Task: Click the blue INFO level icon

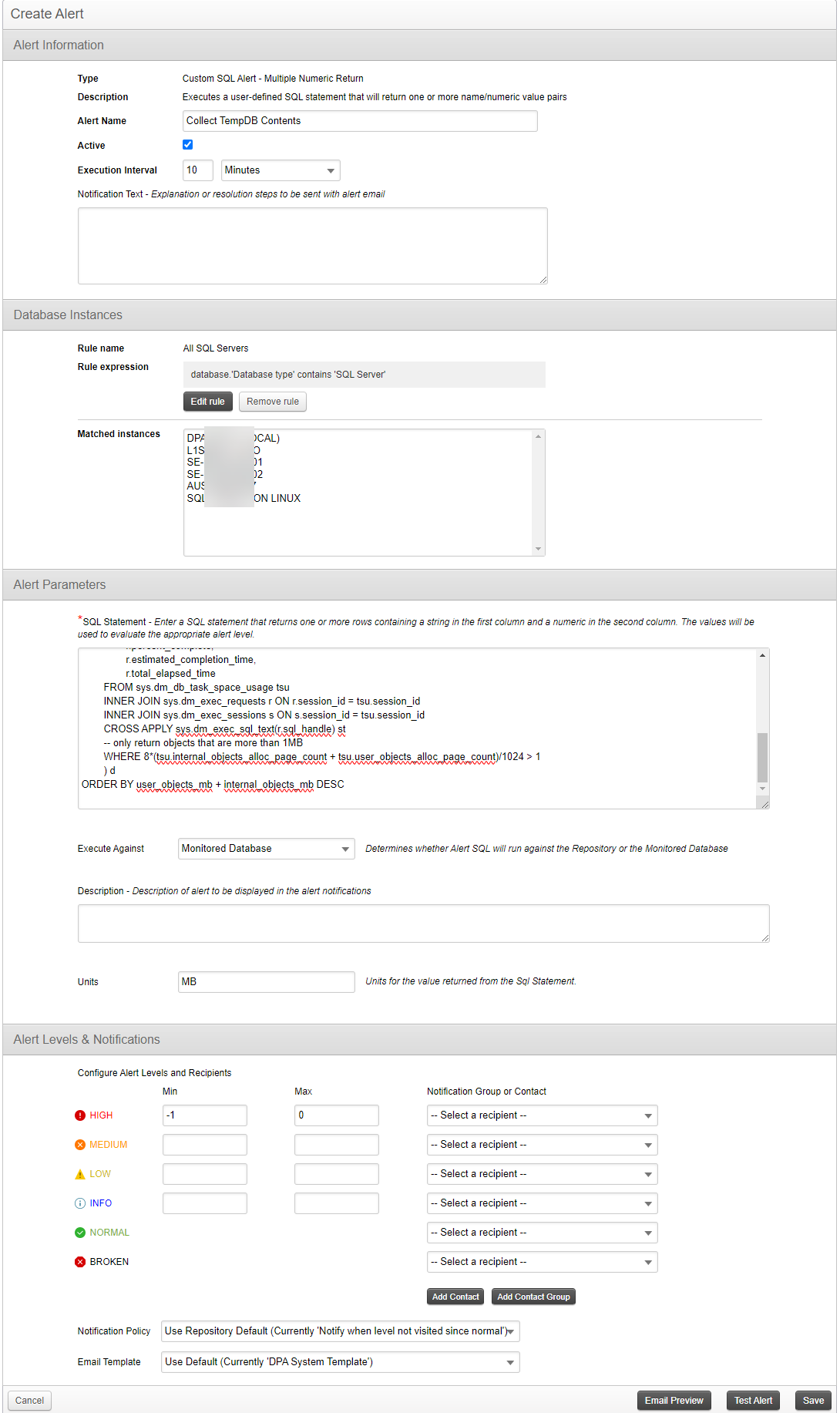Action: pyautogui.click(x=80, y=1203)
